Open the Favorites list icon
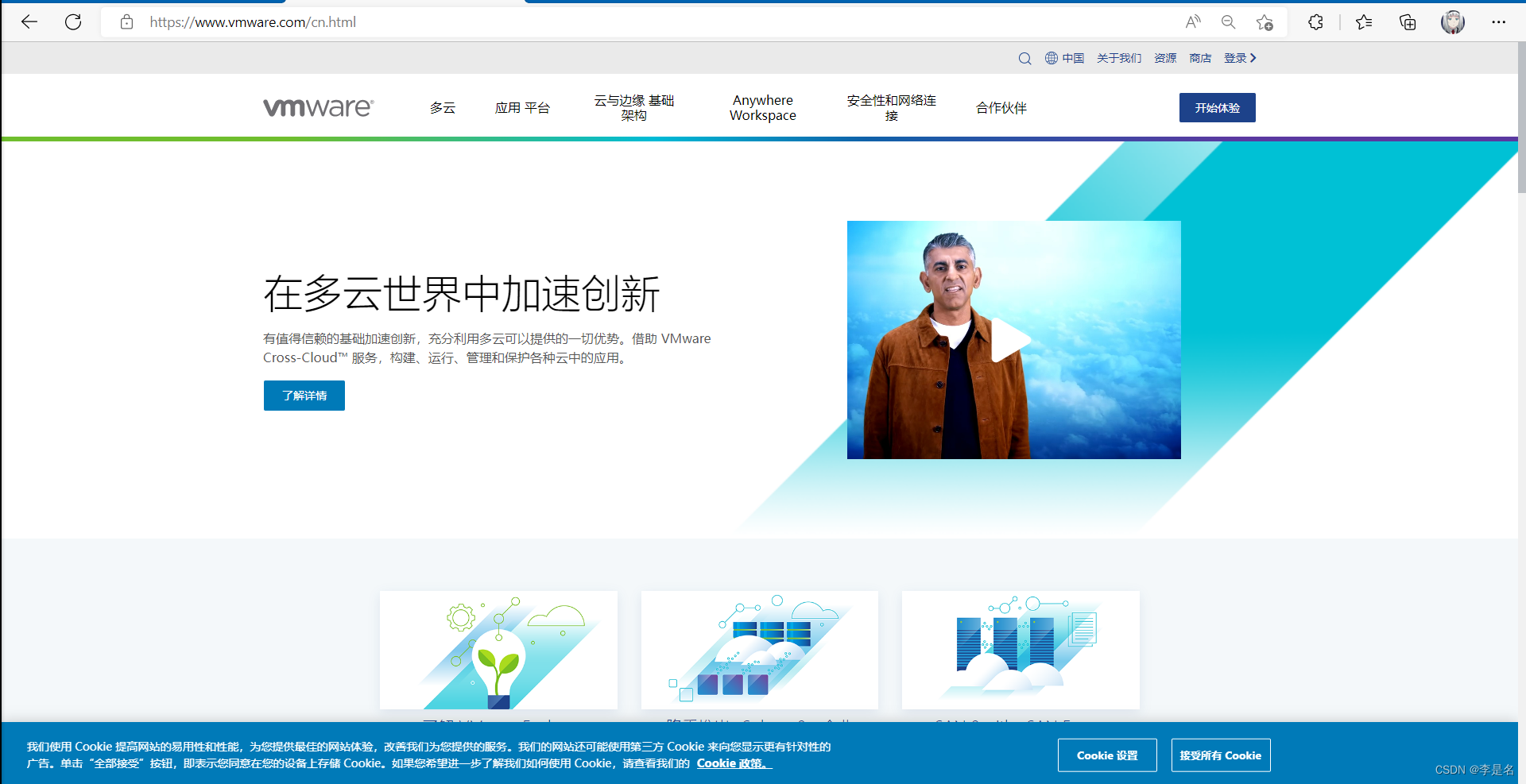 coord(1364,22)
